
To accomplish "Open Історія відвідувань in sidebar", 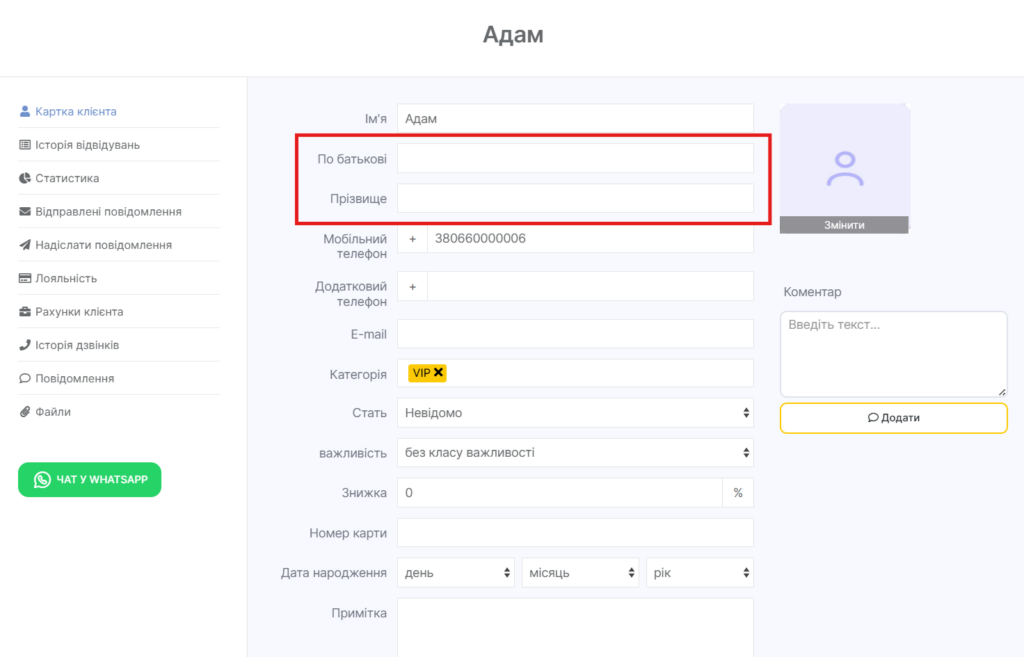I will point(87,145).
